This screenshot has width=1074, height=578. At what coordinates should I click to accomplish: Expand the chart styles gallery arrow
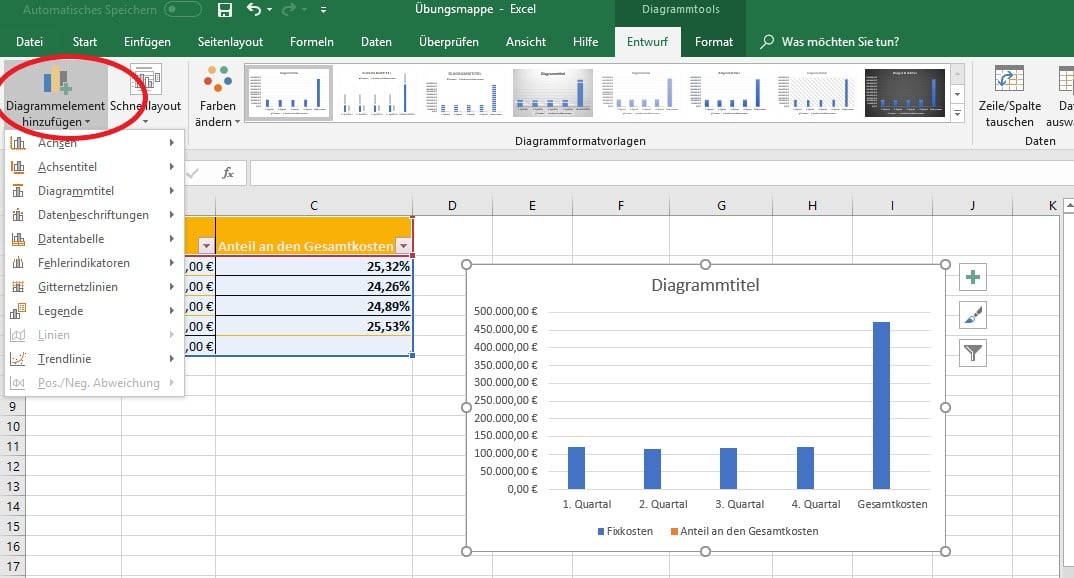click(x=958, y=114)
